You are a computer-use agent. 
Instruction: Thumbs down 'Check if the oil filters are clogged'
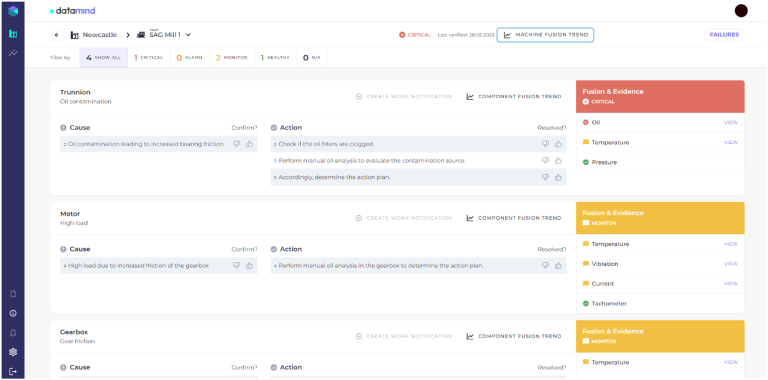[545, 144]
